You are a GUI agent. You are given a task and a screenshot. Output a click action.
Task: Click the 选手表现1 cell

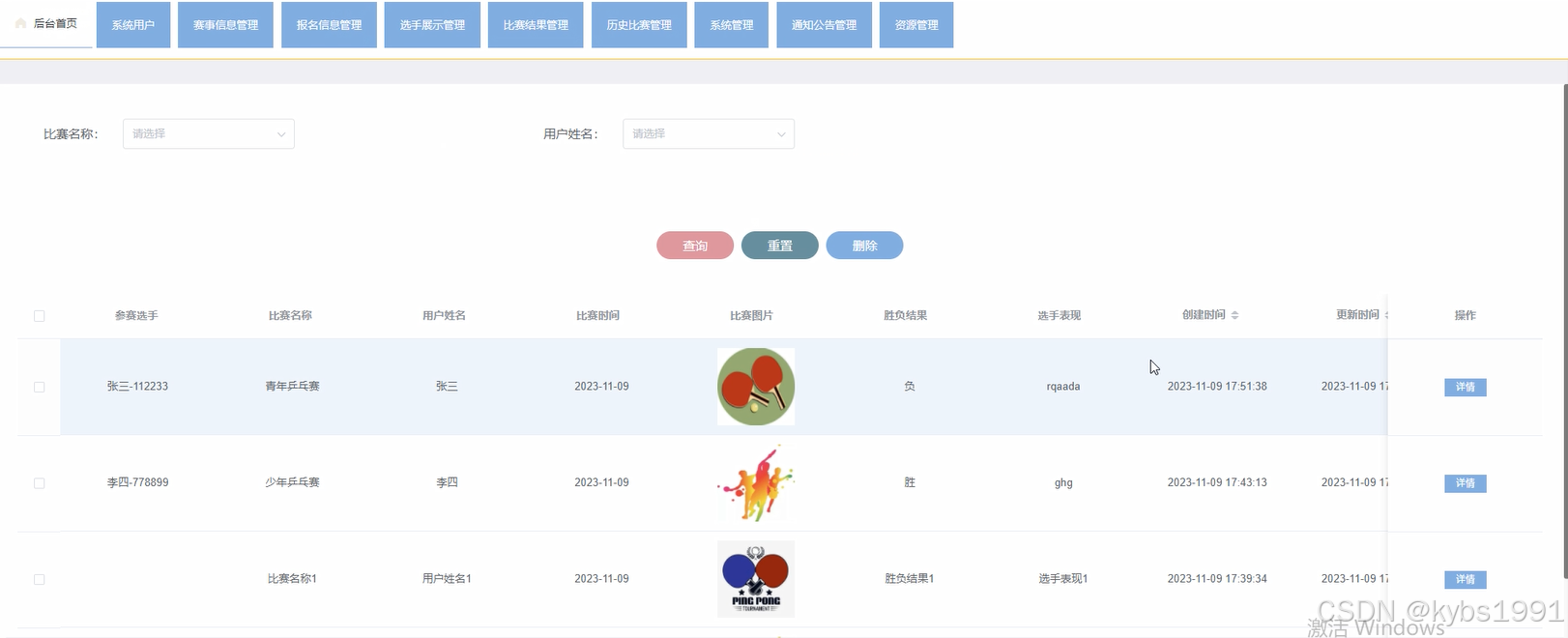(x=1063, y=578)
